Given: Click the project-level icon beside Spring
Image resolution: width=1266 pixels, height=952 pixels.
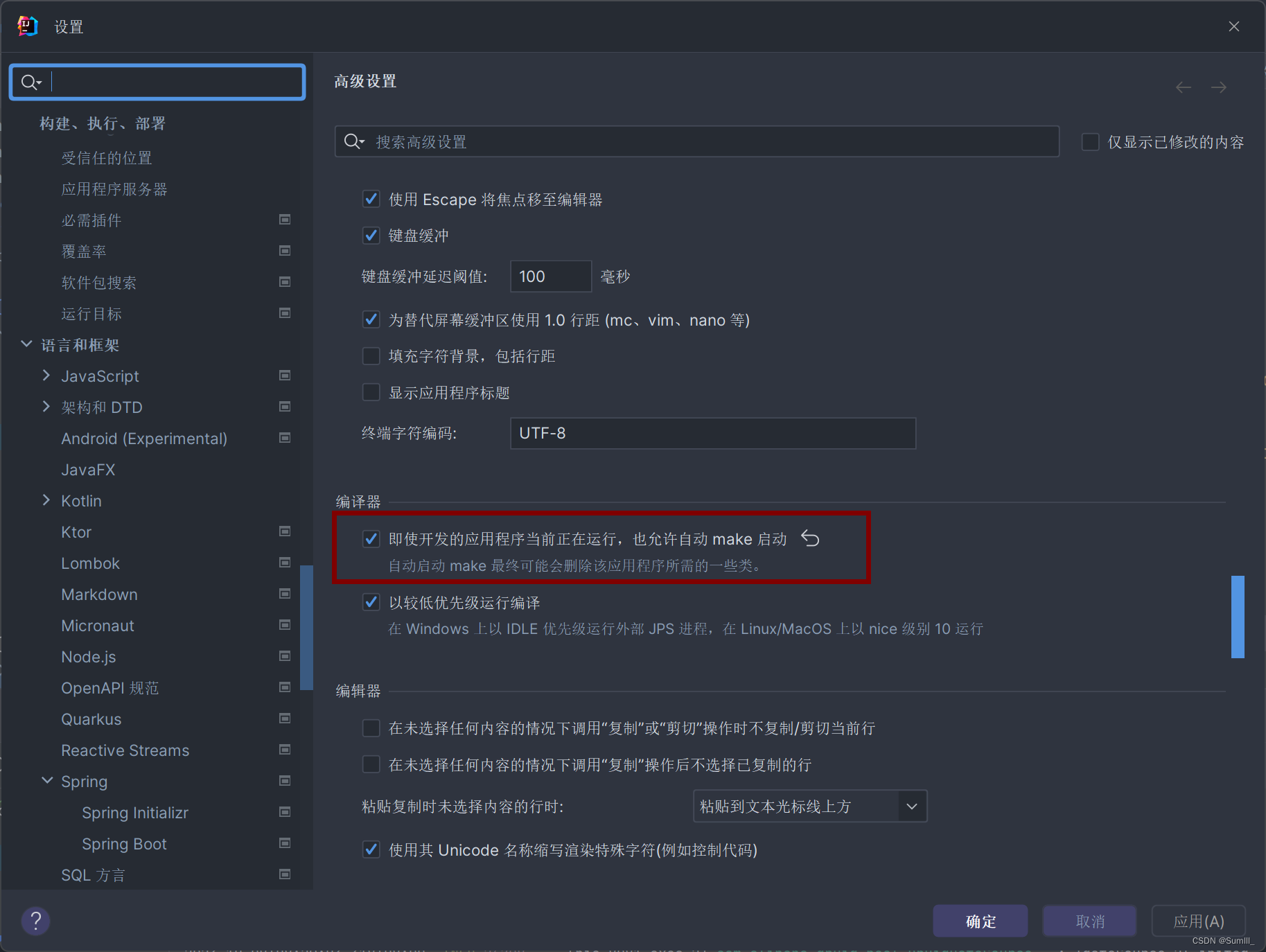Looking at the screenshot, I should tap(285, 781).
